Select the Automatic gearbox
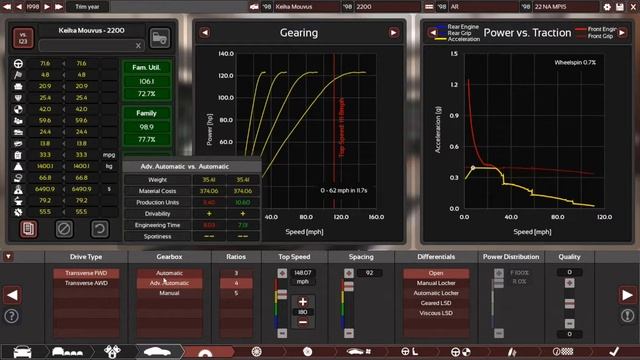 (169, 273)
